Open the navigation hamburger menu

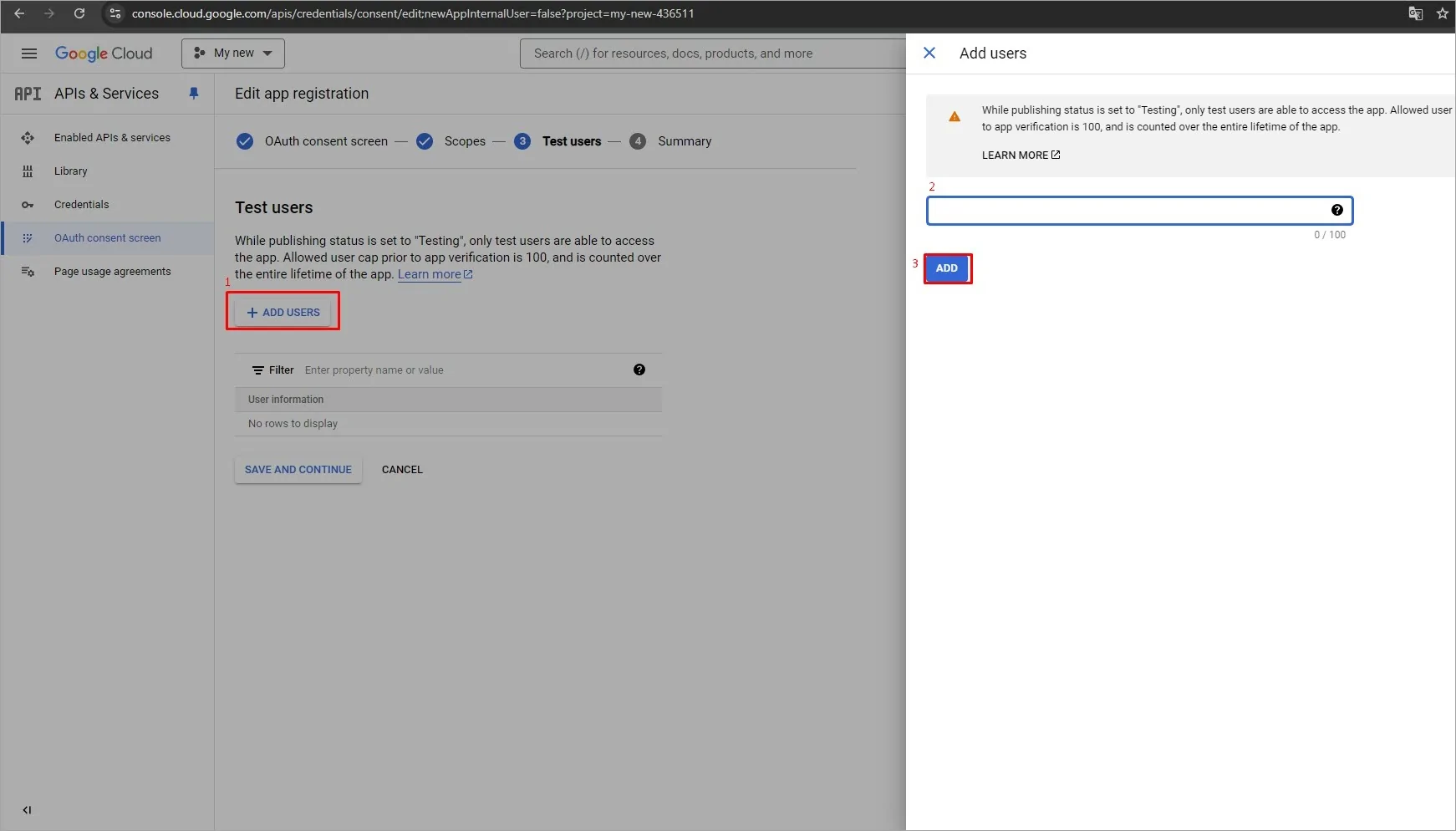pos(28,53)
